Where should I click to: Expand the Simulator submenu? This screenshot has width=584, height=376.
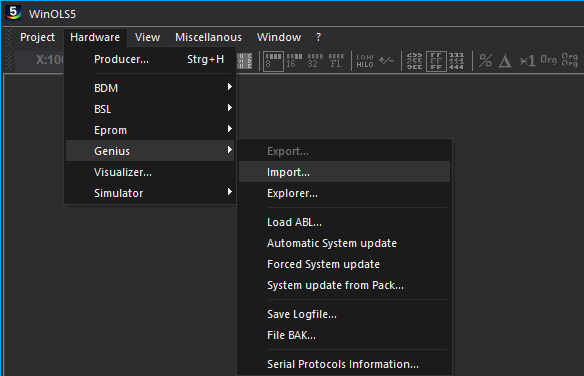(150, 193)
